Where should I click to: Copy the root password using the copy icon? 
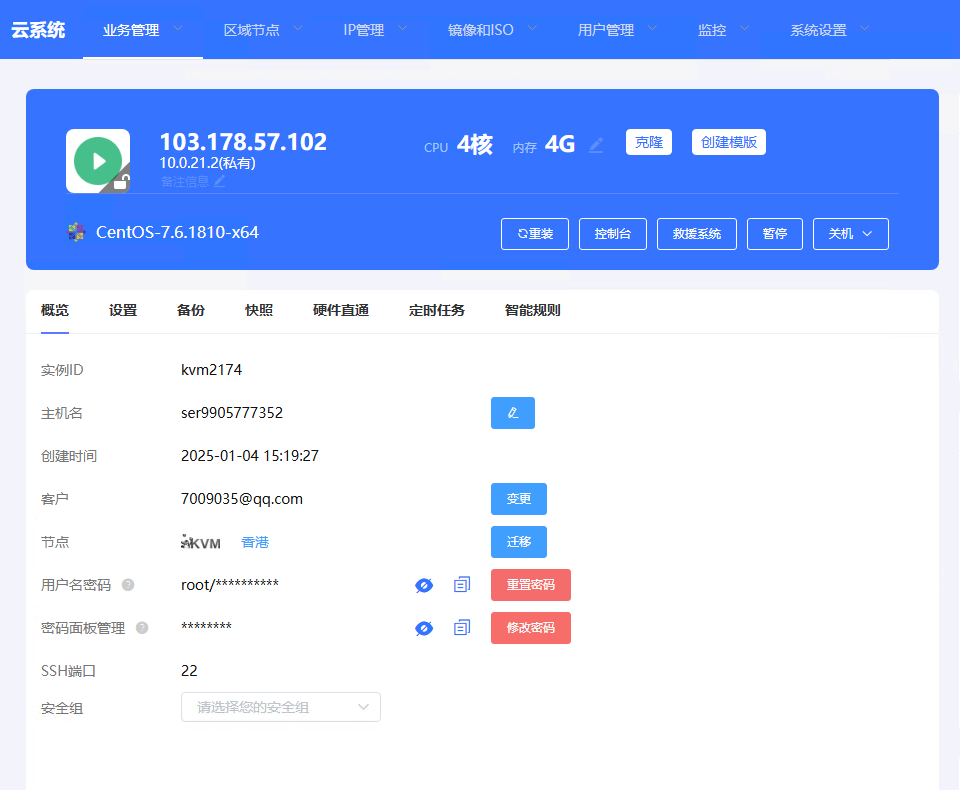click(461, 585)
